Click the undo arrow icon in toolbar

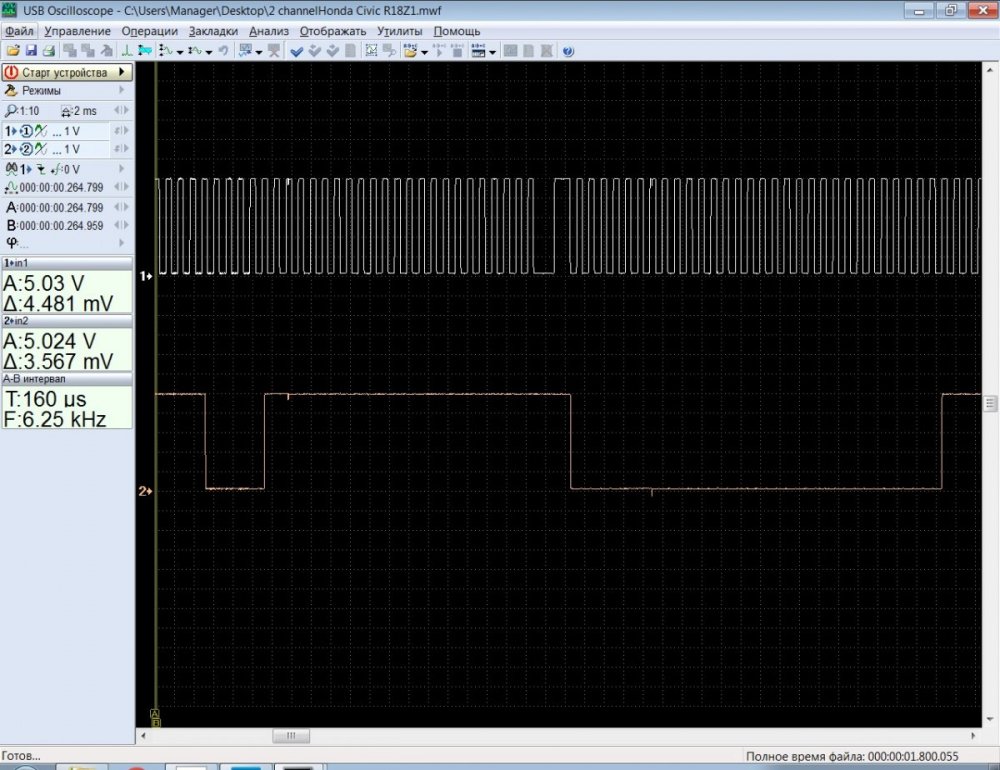222,51
